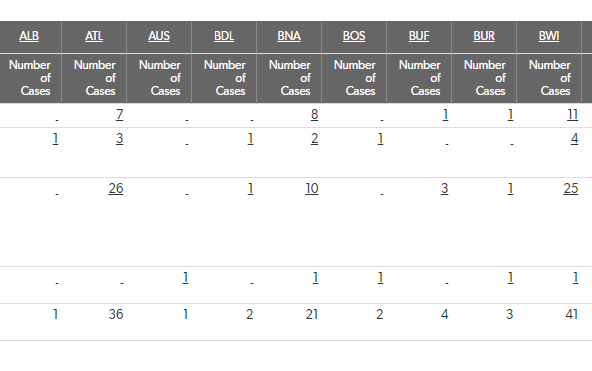Open the BUR airport header link
The height and width of the screenshot is (371, 592).
[484, 36]
